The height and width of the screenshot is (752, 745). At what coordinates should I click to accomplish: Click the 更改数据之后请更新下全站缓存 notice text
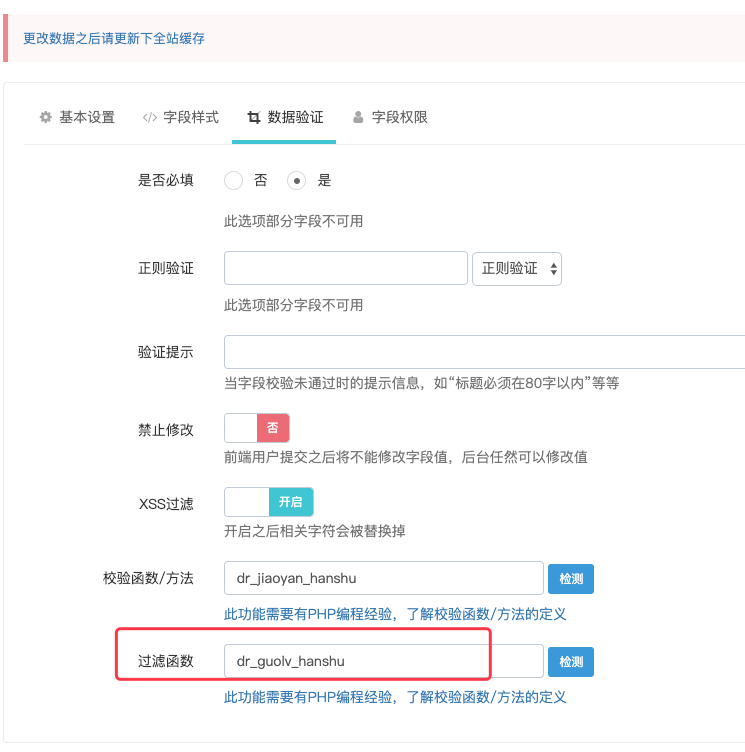(114, 38)
